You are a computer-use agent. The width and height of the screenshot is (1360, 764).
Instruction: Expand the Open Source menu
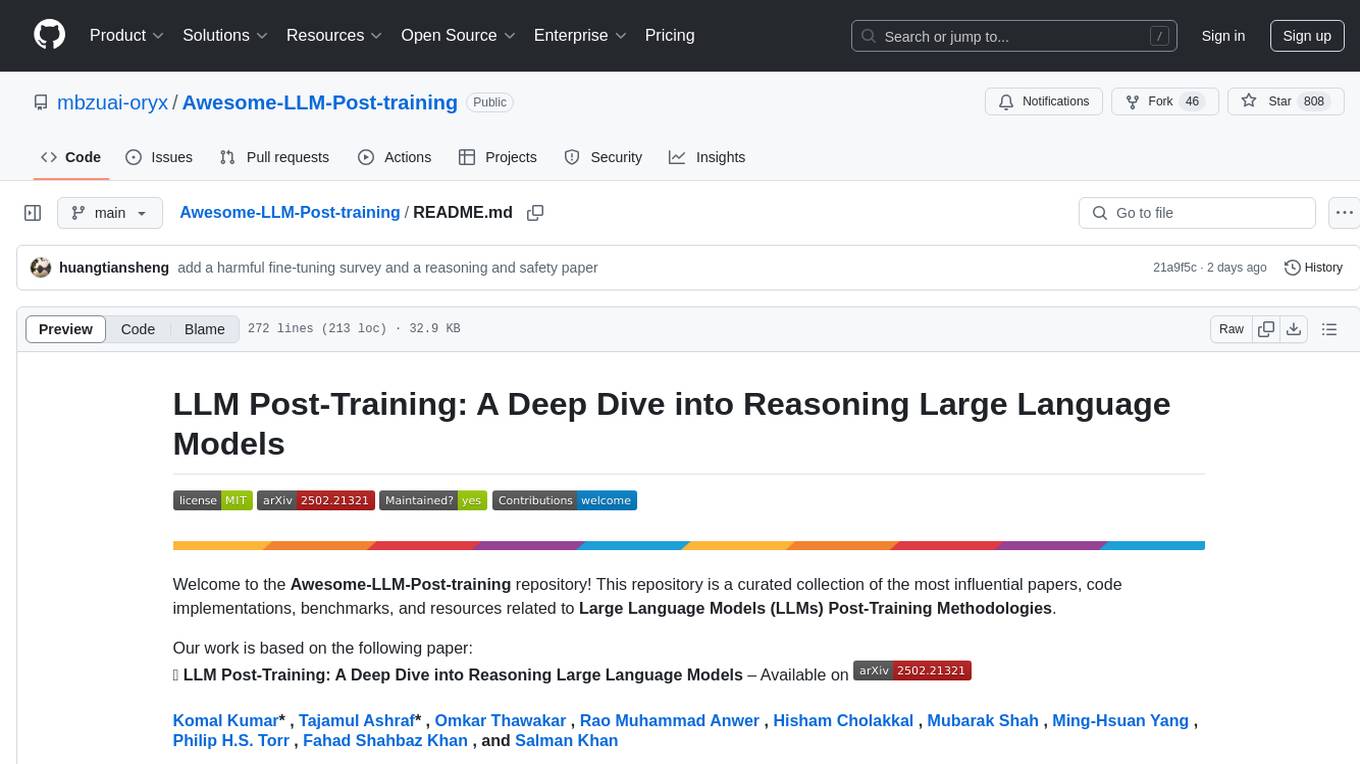pyautogui.click(x=458, y=35)
